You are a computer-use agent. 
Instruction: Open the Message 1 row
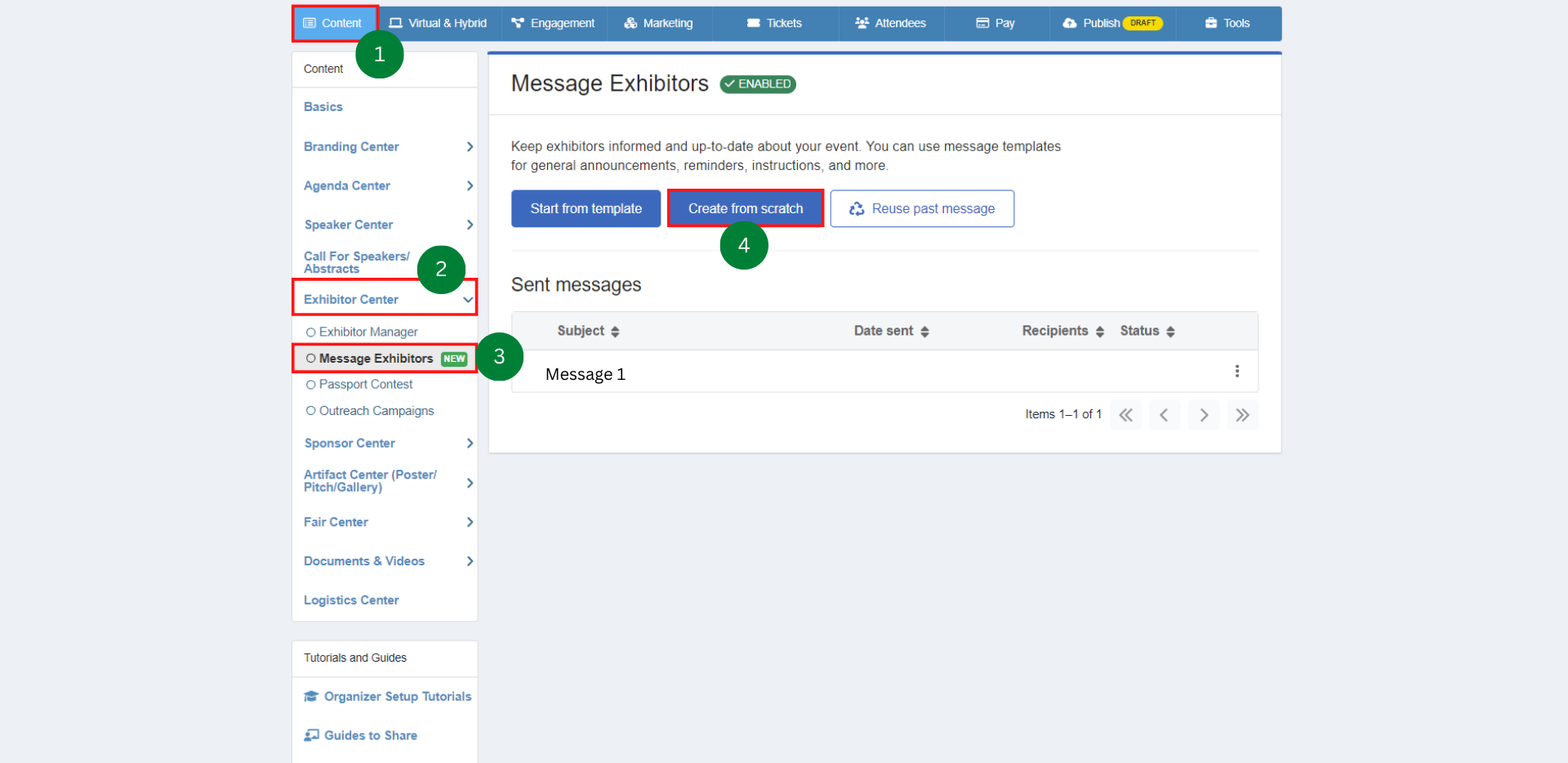coord(884,373)
